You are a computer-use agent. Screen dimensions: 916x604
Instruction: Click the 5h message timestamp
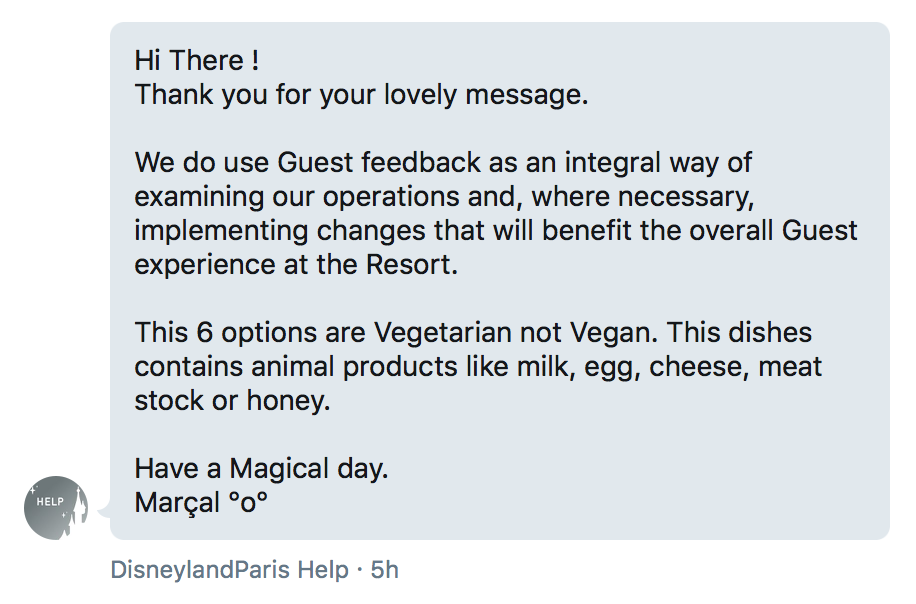pyautogui.click(x=384, y=570)
